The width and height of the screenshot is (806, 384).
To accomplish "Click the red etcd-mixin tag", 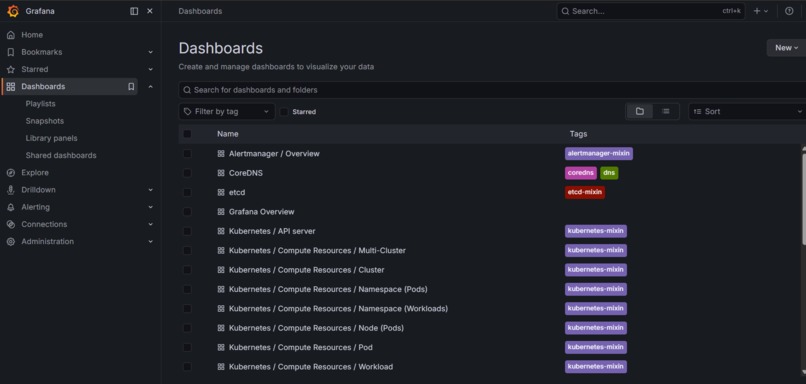I will click(585, 192).
